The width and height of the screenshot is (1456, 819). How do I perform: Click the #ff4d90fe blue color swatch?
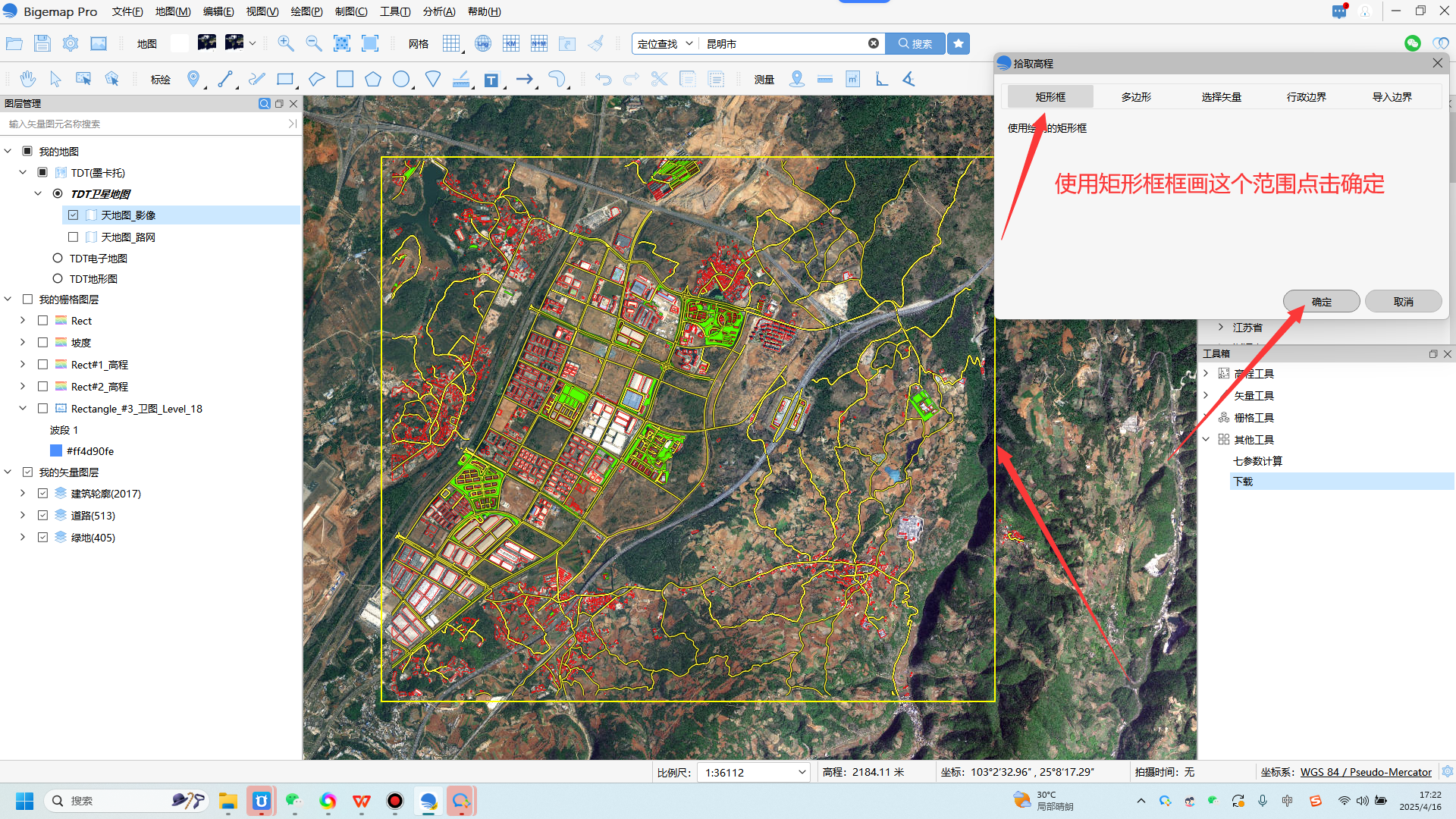click(x=56, y=451)
